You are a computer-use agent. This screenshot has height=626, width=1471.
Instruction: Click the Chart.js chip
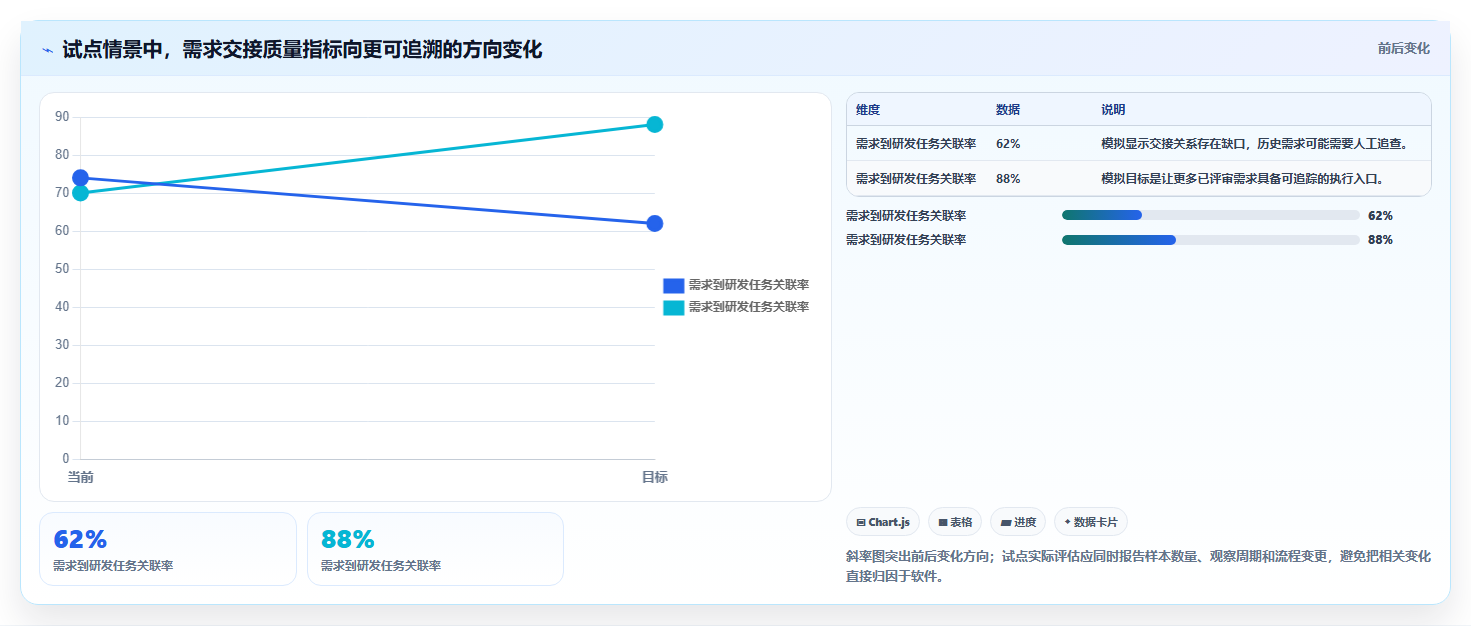pos(883,522)
